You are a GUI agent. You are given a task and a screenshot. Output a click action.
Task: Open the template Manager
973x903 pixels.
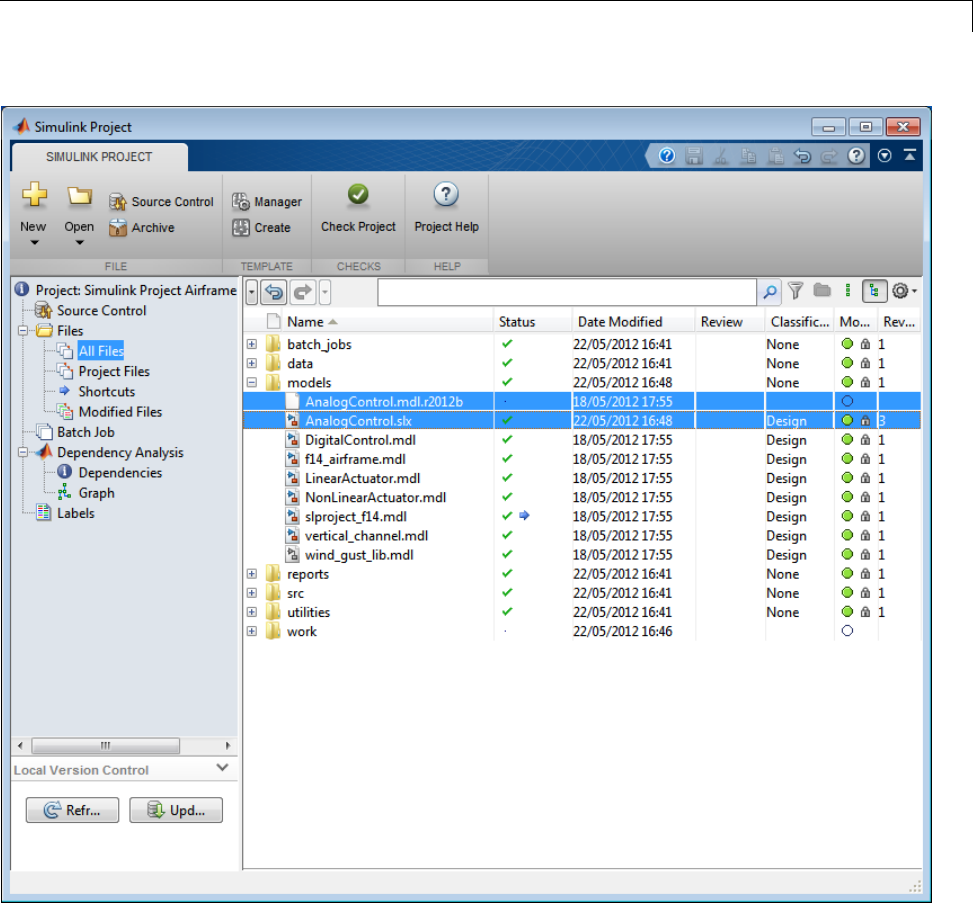pos(267,202)
